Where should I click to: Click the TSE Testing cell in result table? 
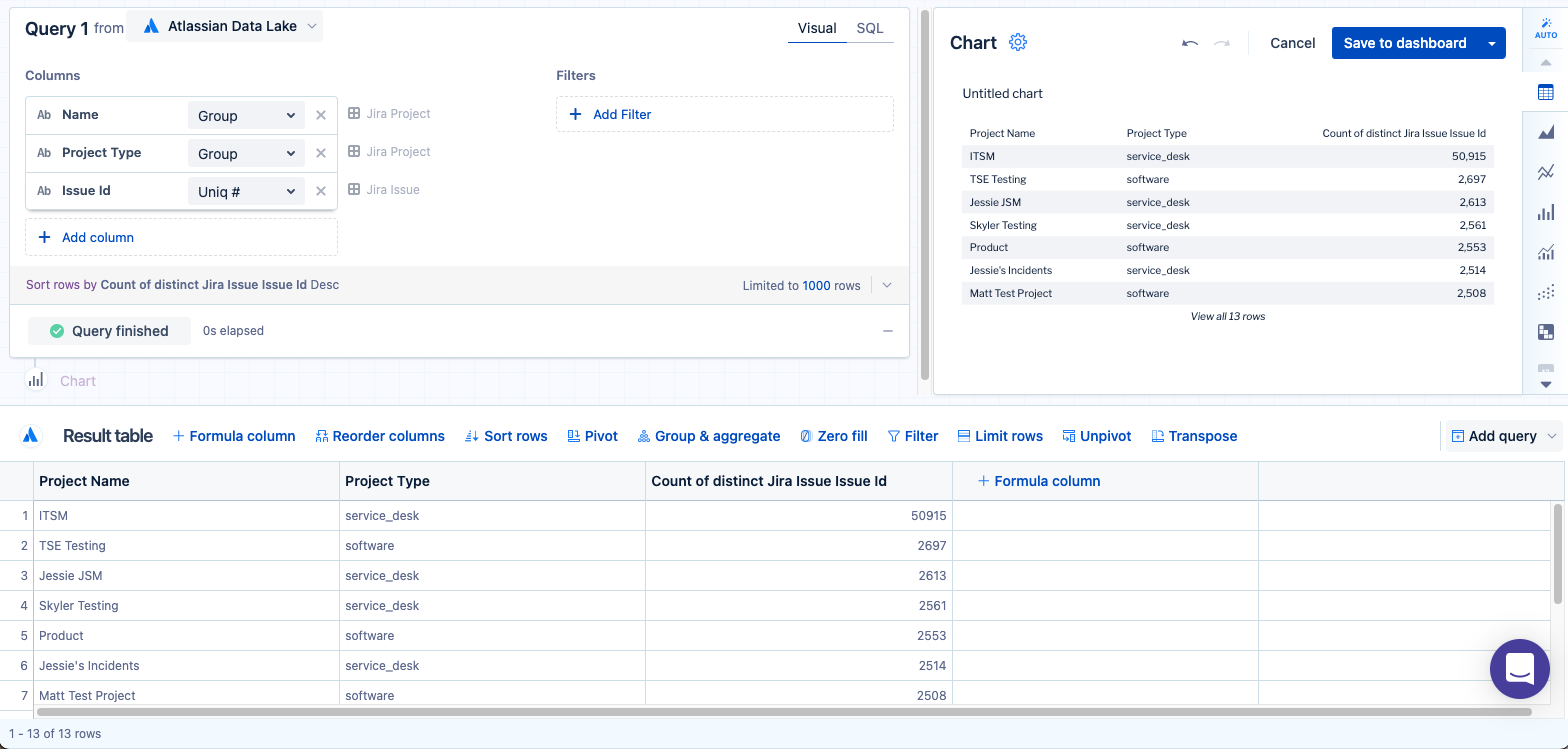[187, 545]
